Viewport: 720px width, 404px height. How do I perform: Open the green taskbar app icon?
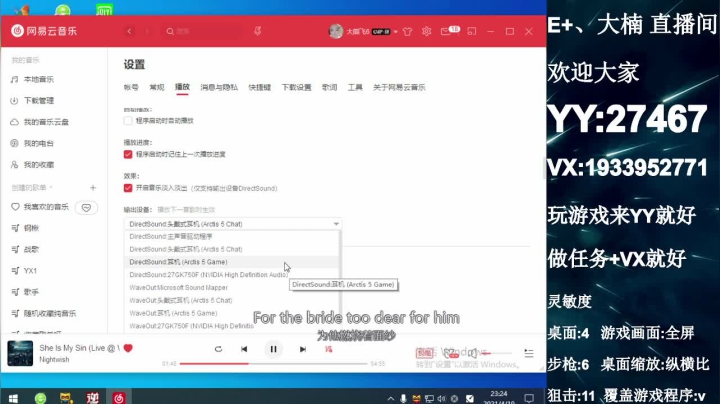point(40,398)
